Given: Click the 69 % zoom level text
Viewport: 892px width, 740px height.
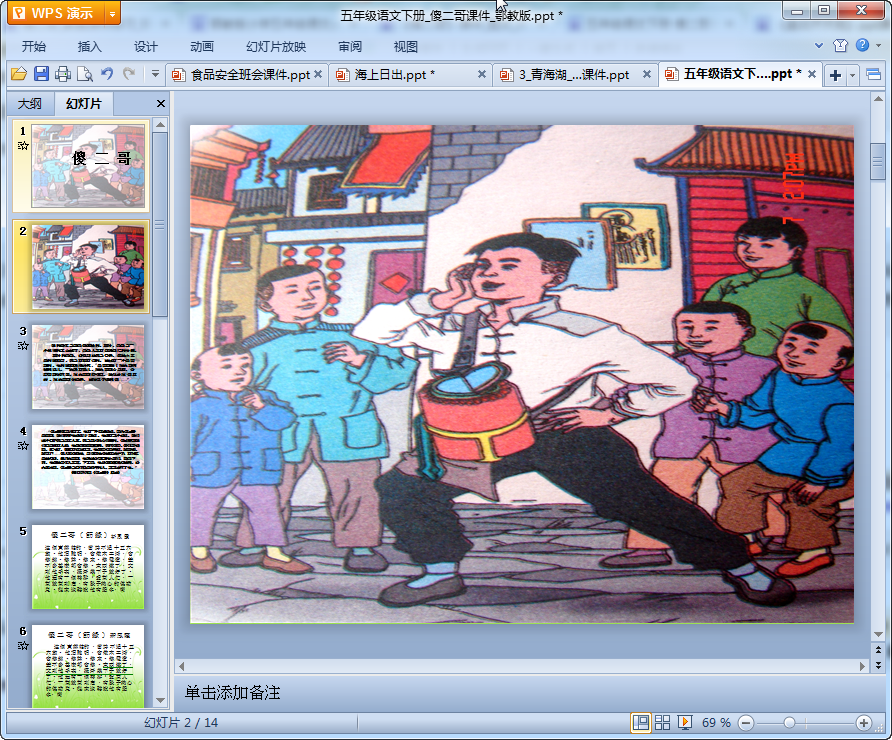Looking at the screenshot, I should click(716, 723).
